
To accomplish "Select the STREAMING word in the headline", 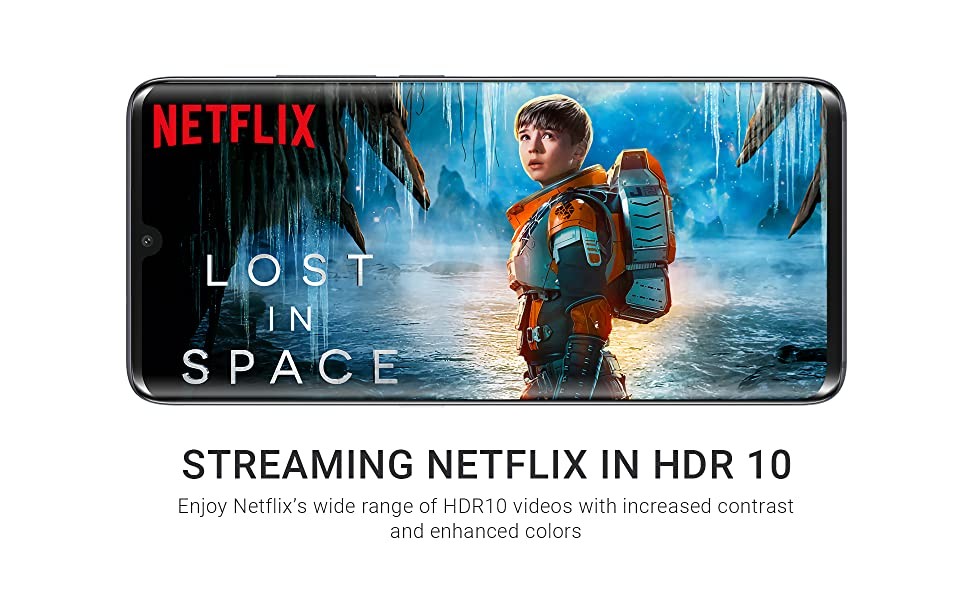I will click(298, 465).
